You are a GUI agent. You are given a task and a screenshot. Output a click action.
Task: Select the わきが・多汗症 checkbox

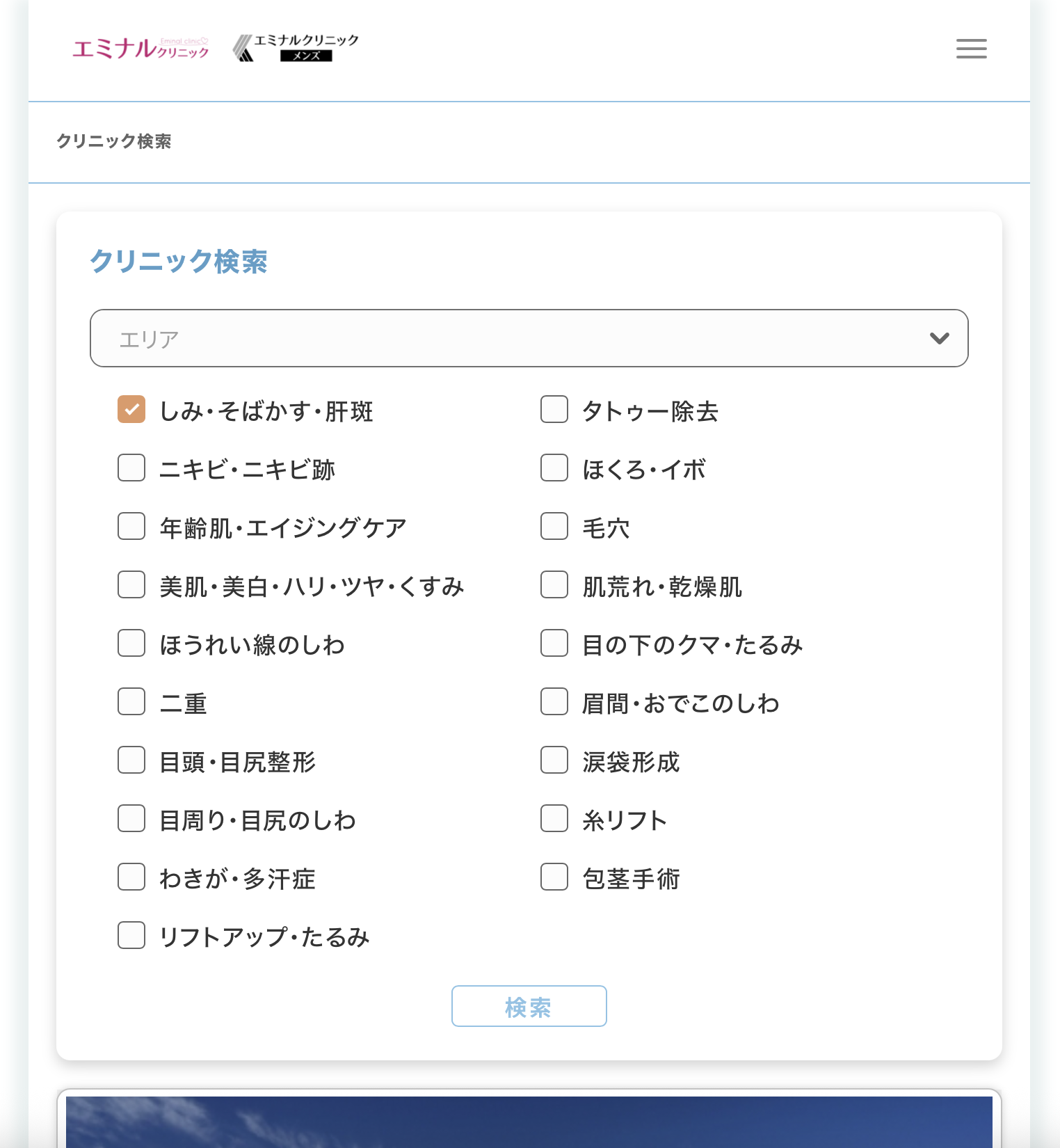pos(131,877)
